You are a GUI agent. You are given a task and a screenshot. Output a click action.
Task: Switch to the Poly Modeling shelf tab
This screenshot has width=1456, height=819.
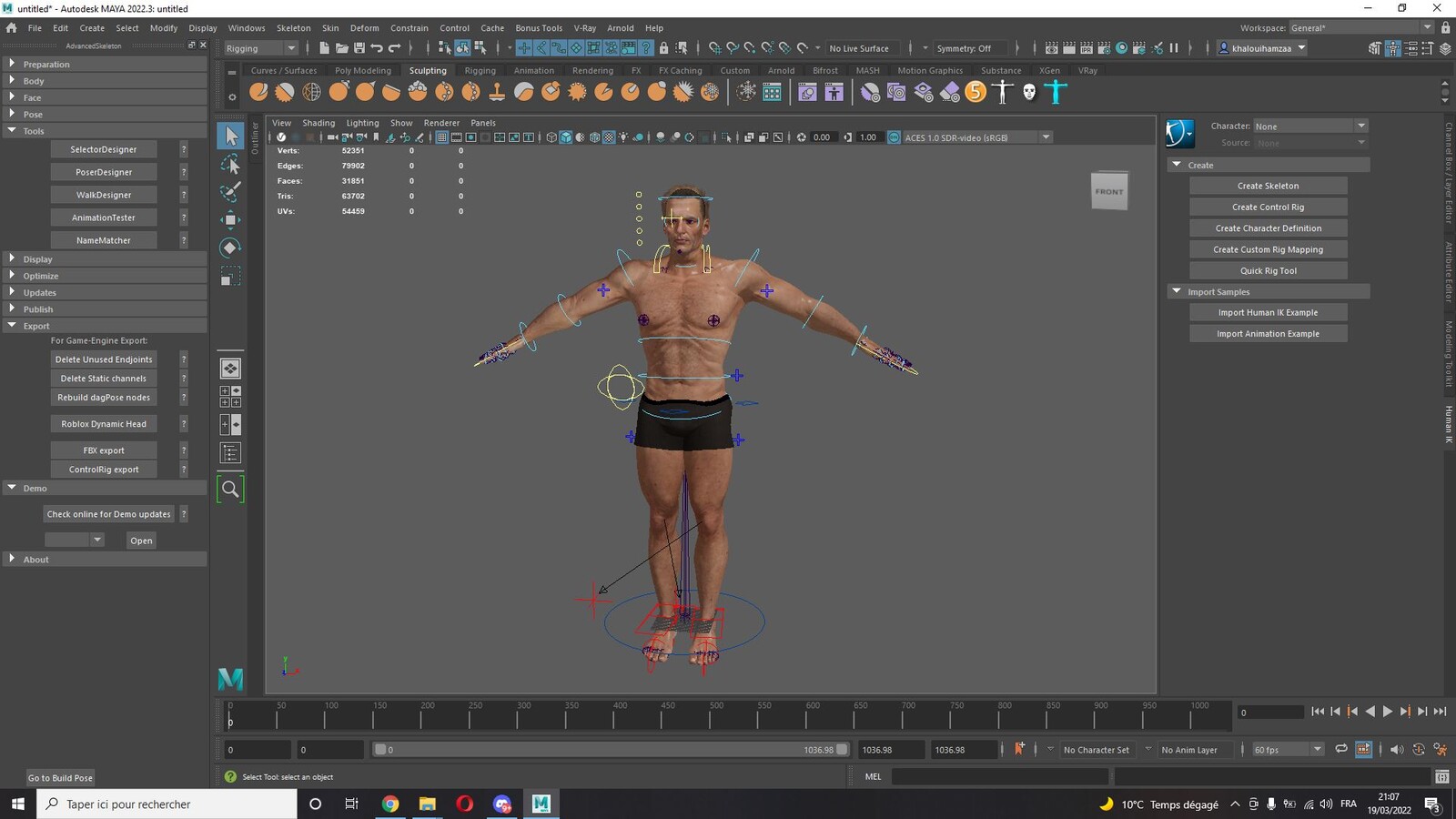tap(362, 70)
